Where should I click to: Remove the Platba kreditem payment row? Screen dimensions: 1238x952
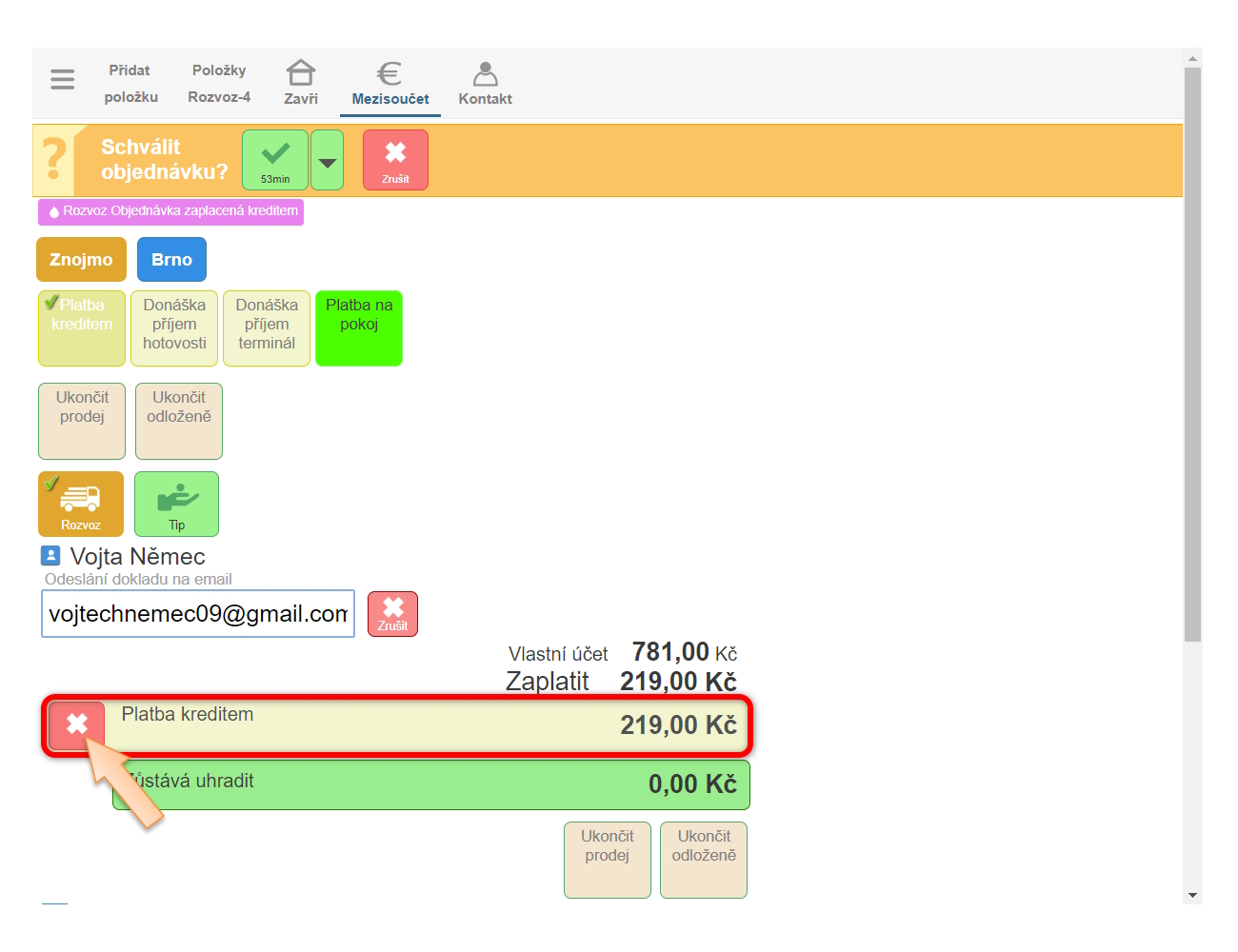[76, 725]
